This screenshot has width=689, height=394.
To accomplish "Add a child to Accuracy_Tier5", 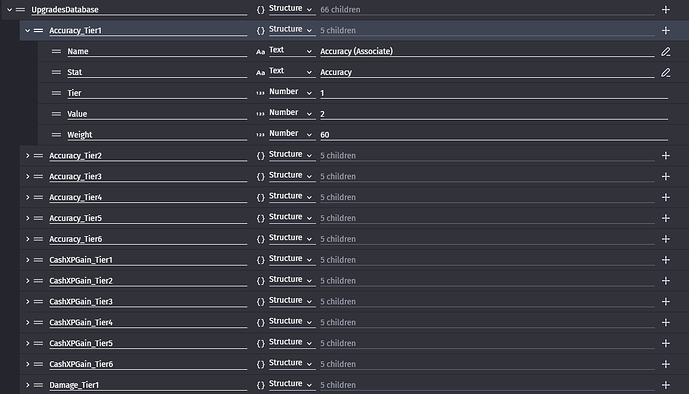I will (666, 218).
